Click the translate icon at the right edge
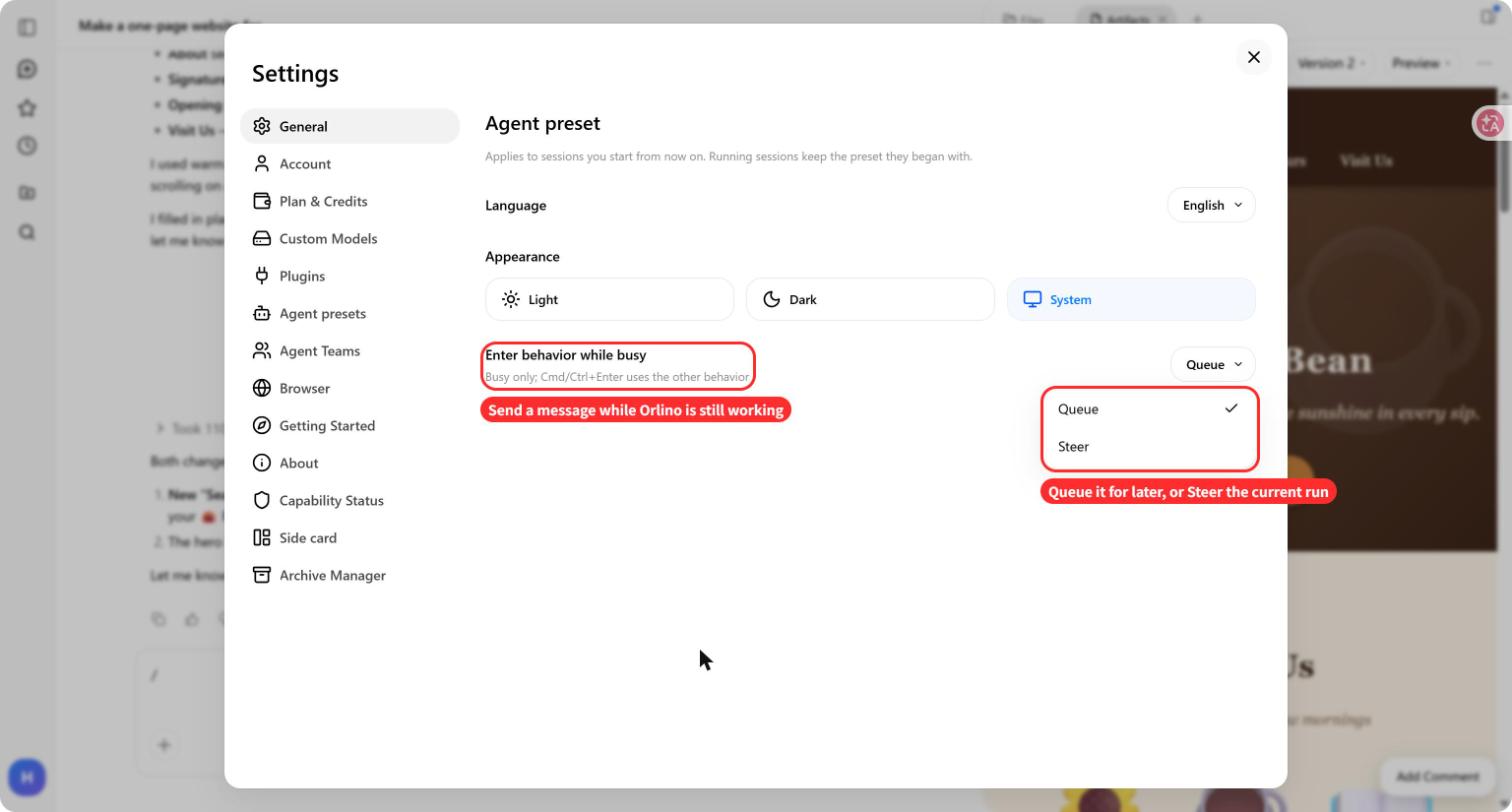1512x812 pixels. click(1490, 123)
